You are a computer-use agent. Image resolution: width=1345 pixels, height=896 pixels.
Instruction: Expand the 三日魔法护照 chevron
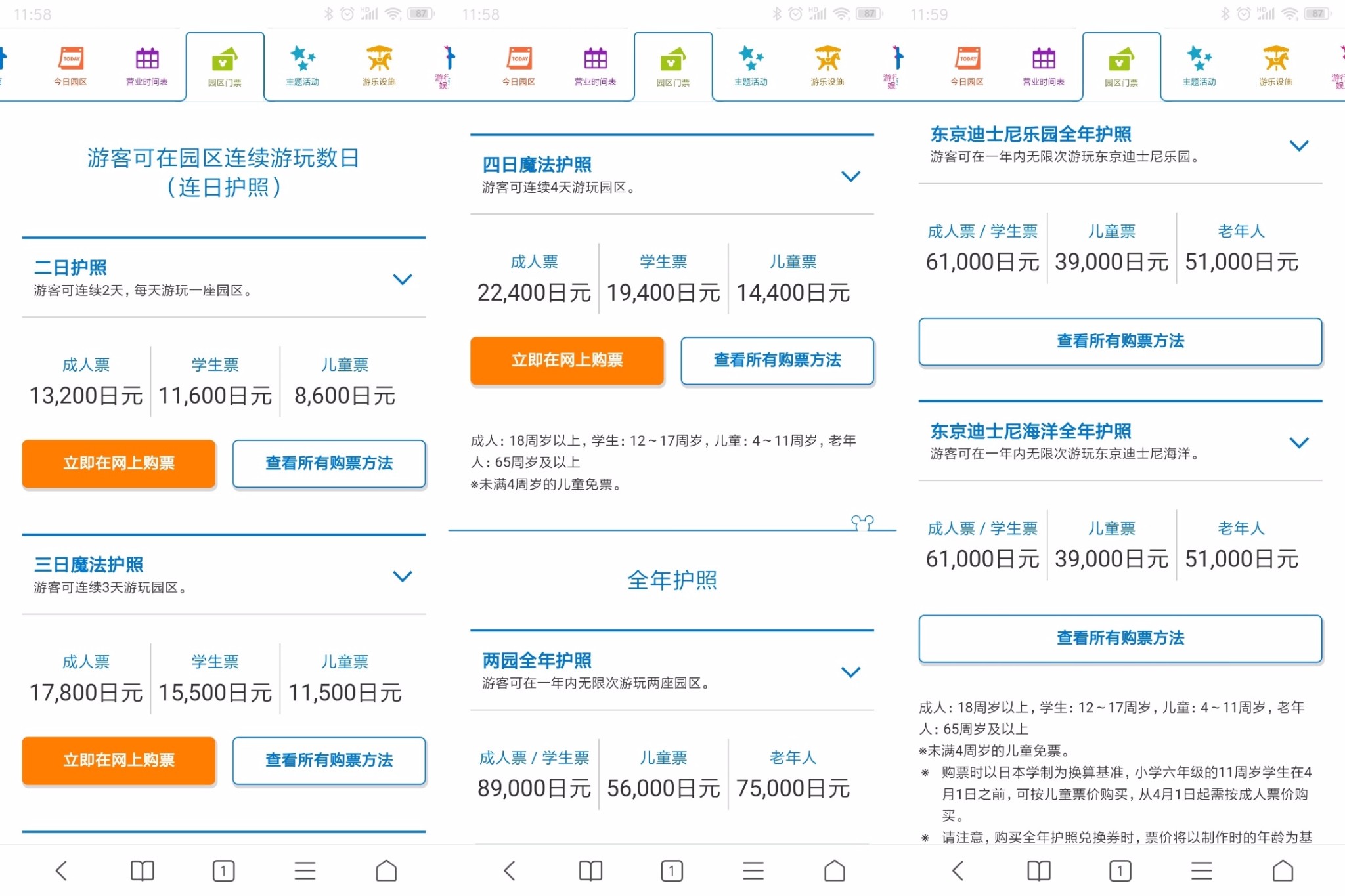point(403,576)
